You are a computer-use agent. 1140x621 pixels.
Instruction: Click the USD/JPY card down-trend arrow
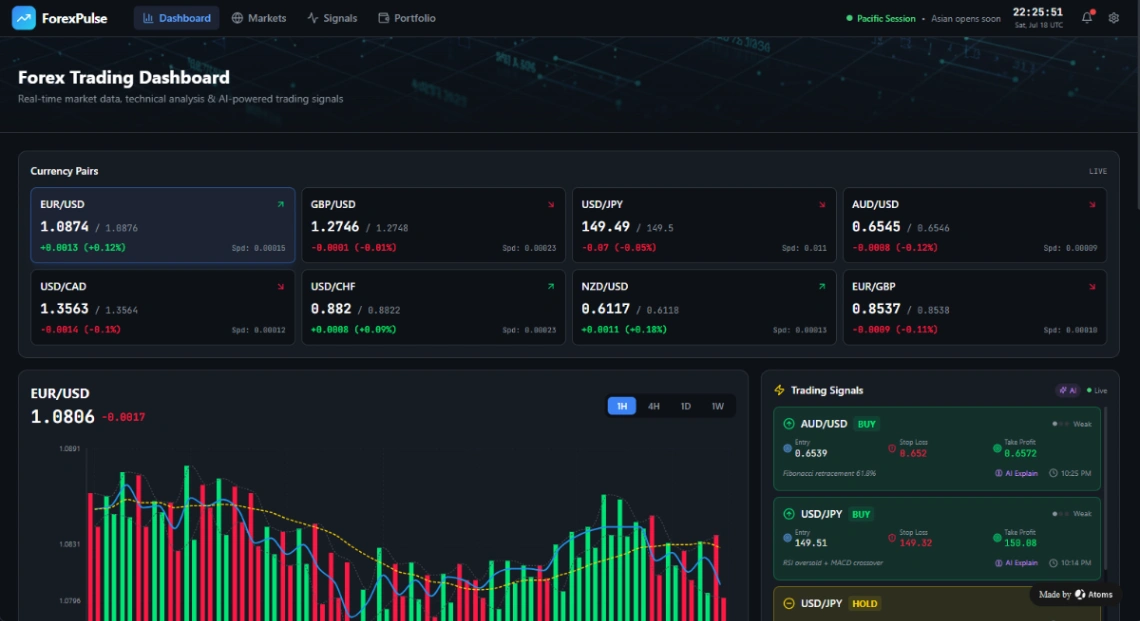click(822, 204)
